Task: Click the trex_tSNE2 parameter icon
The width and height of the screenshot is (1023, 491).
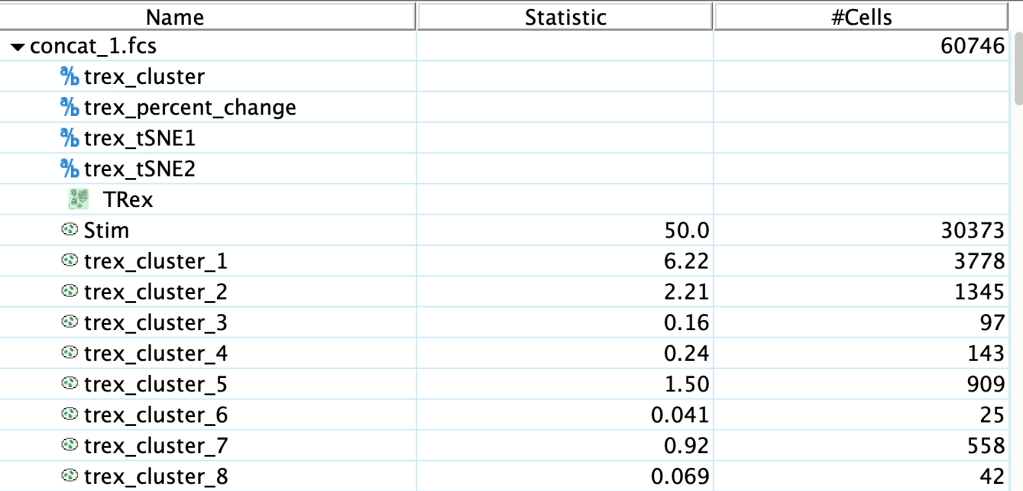Action: point(69,169)
